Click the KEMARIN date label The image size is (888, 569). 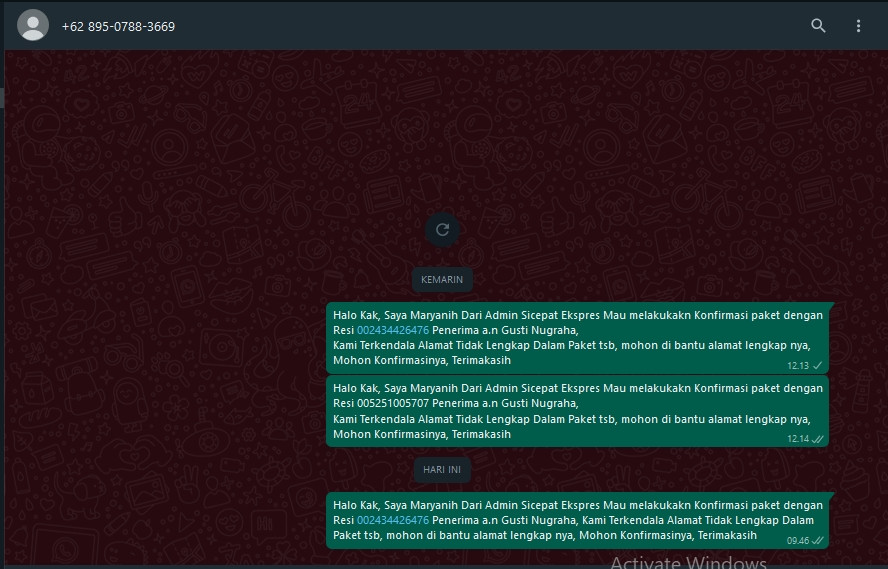(442, 280)
